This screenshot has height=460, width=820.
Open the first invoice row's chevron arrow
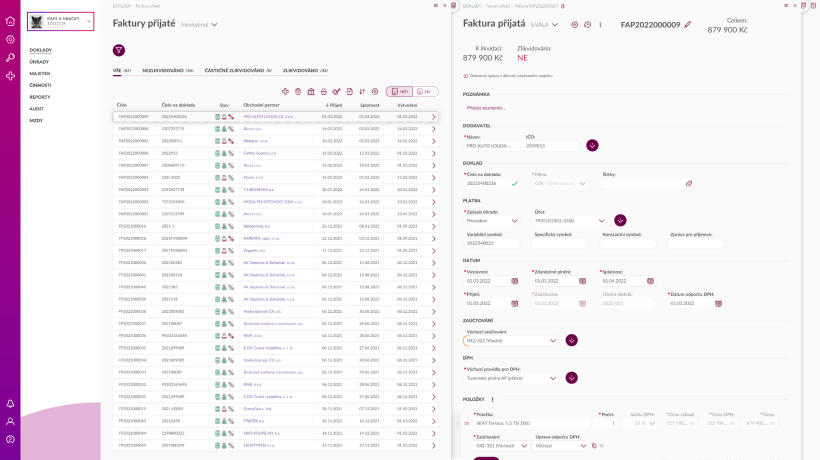point(434,117)
